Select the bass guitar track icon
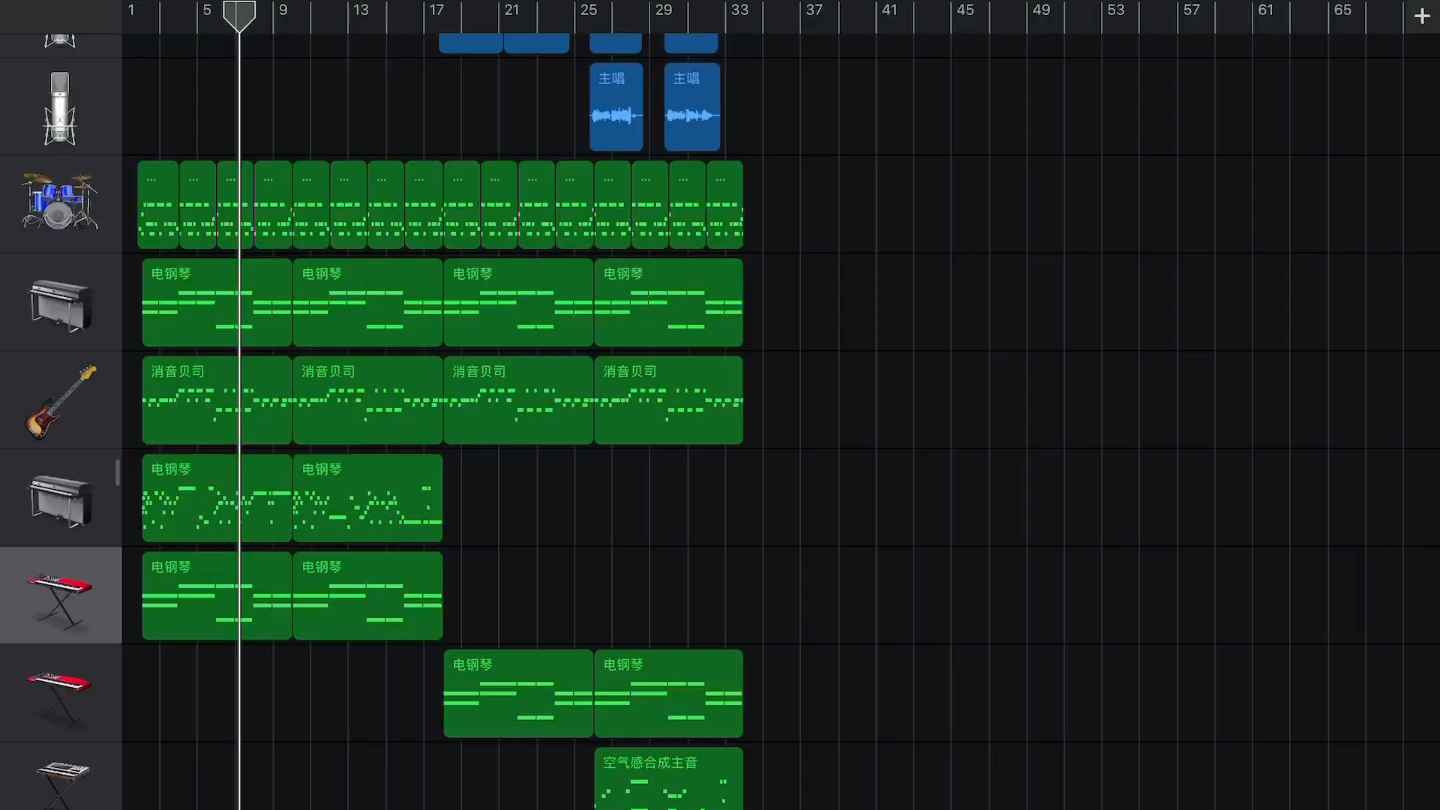Screen dimensions: 1440x810 point(60,402)
